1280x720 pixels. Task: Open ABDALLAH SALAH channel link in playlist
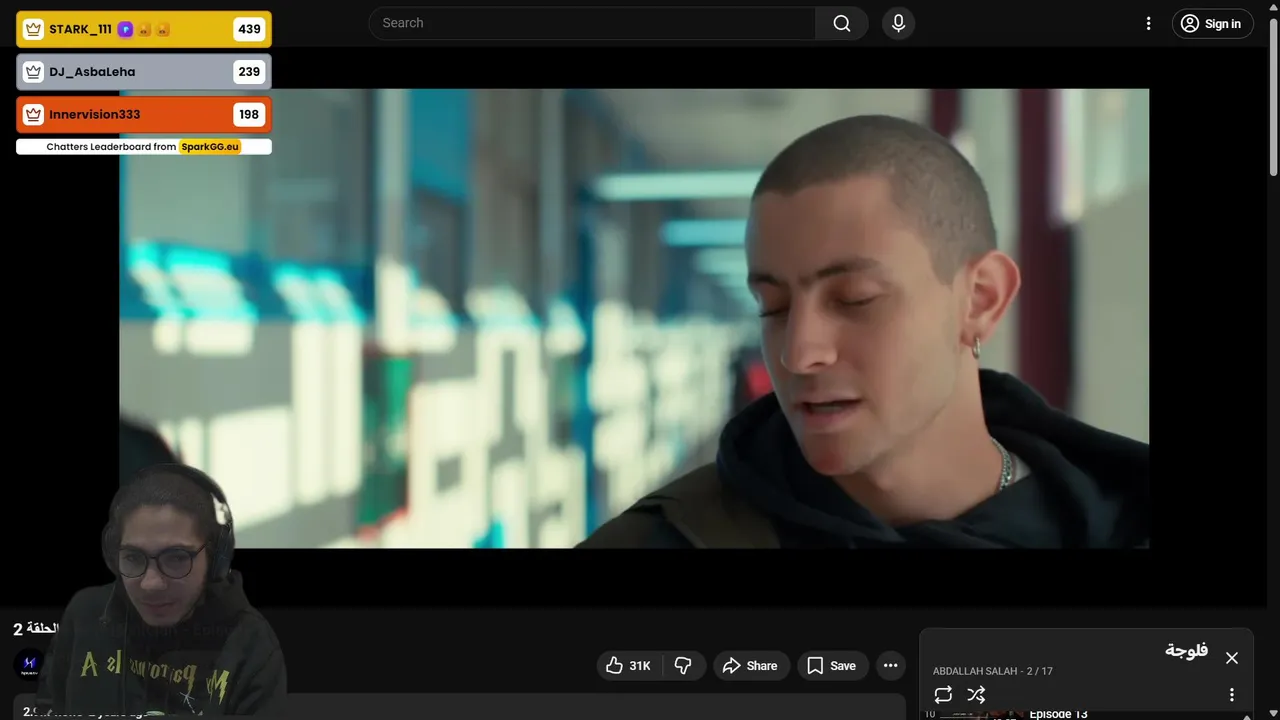(975, 671)
